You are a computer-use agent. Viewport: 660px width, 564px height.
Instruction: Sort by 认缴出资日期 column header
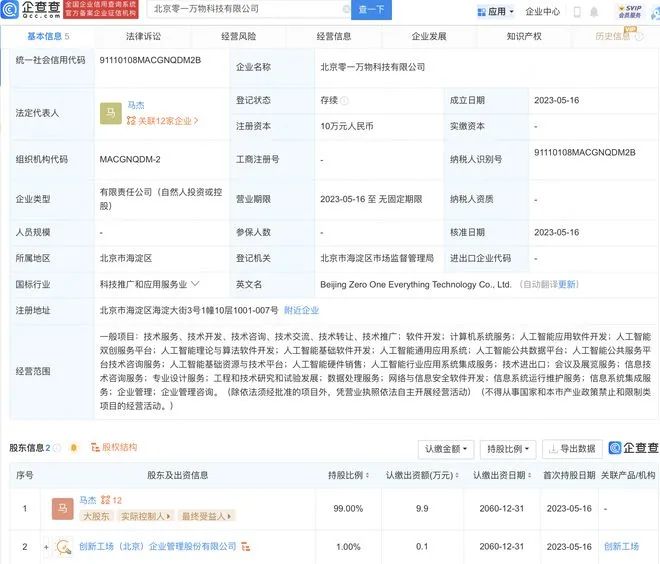pyautogui.click(x=502, y=475)
